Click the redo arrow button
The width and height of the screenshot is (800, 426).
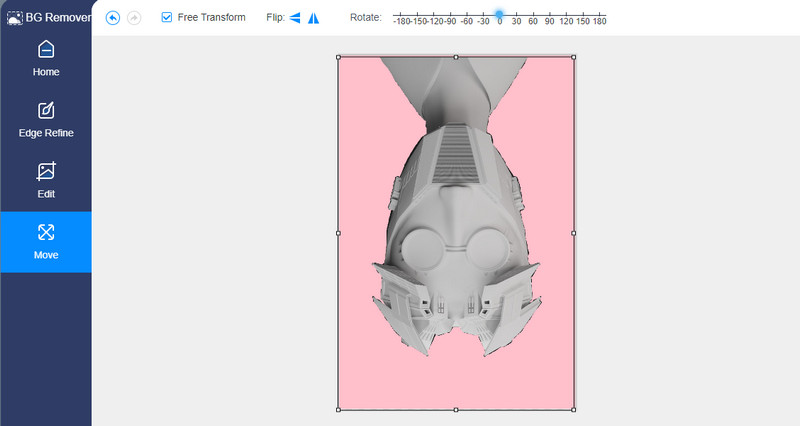click(x=134, y=18)
